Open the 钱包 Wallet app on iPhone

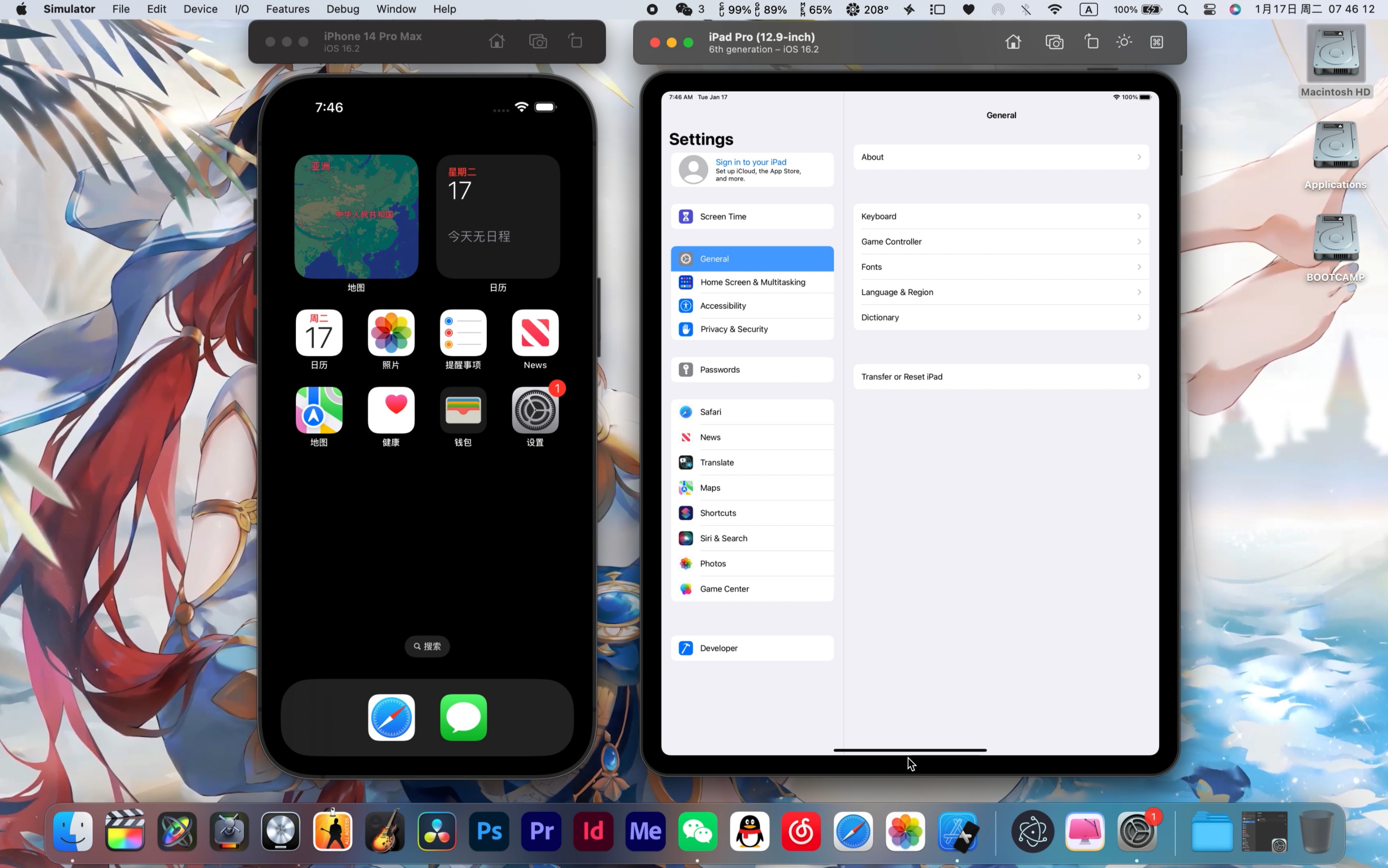pos(463,410)
